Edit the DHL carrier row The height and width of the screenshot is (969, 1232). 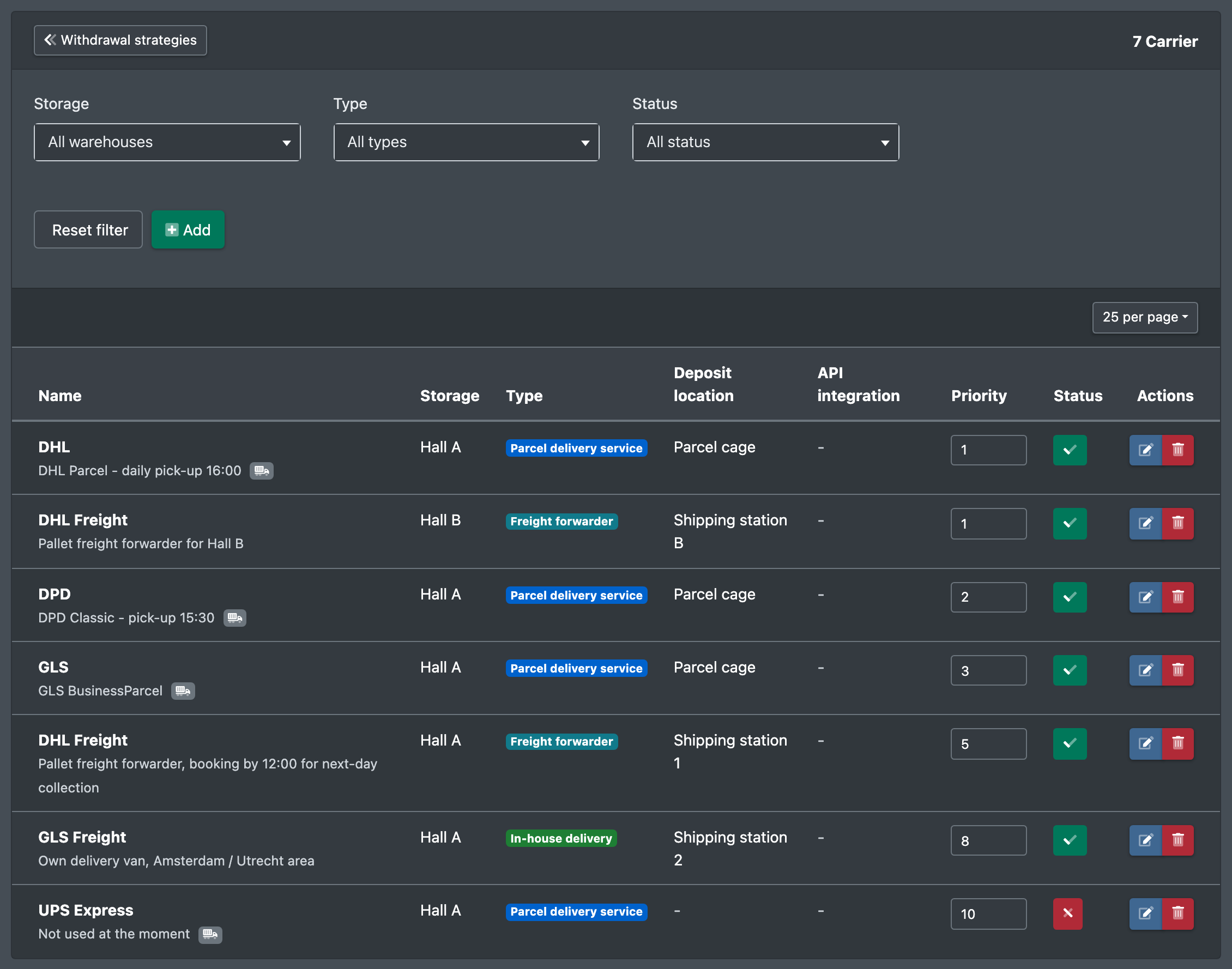pos(1145,450)
